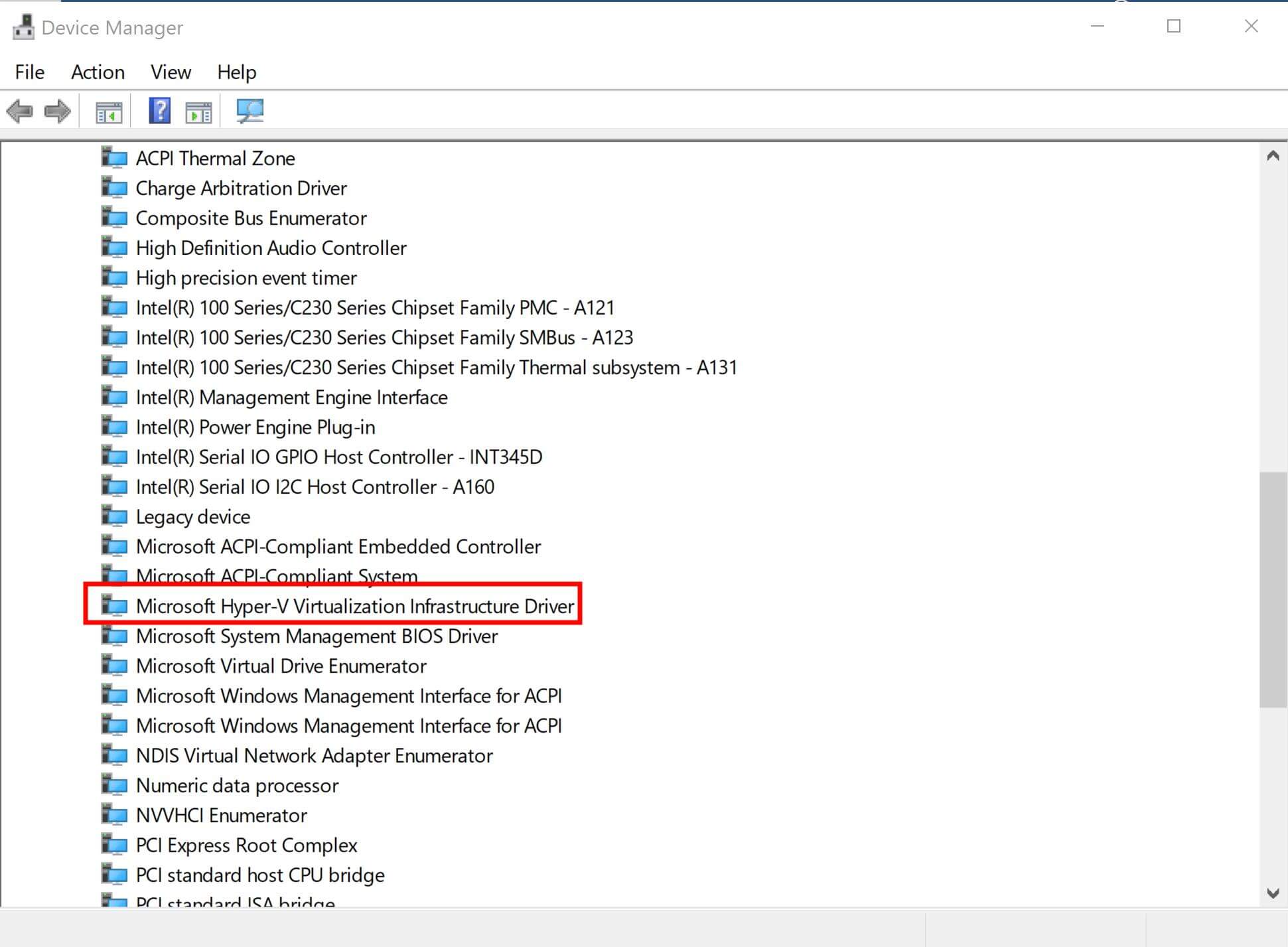Viewport: 1288px width, 947px height.
Task: Open the File menu
Action: 29,72
